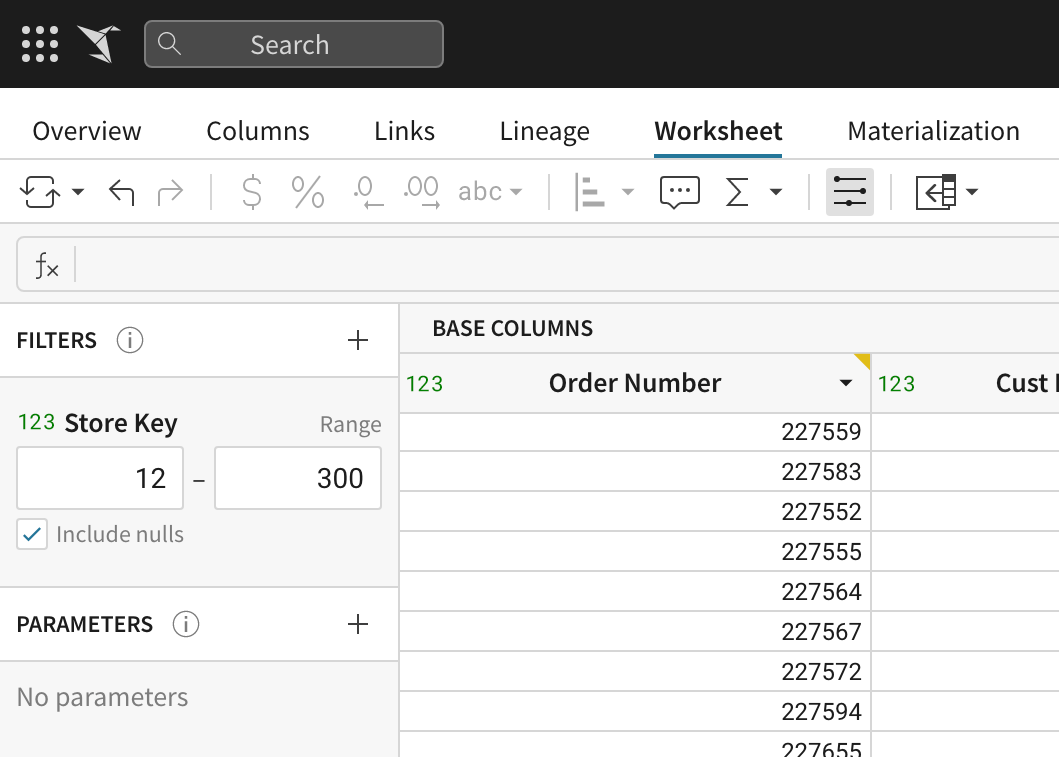Click the PARAMETERS info icon
The height and width of the screenshot is (757, 1059).
186,624
